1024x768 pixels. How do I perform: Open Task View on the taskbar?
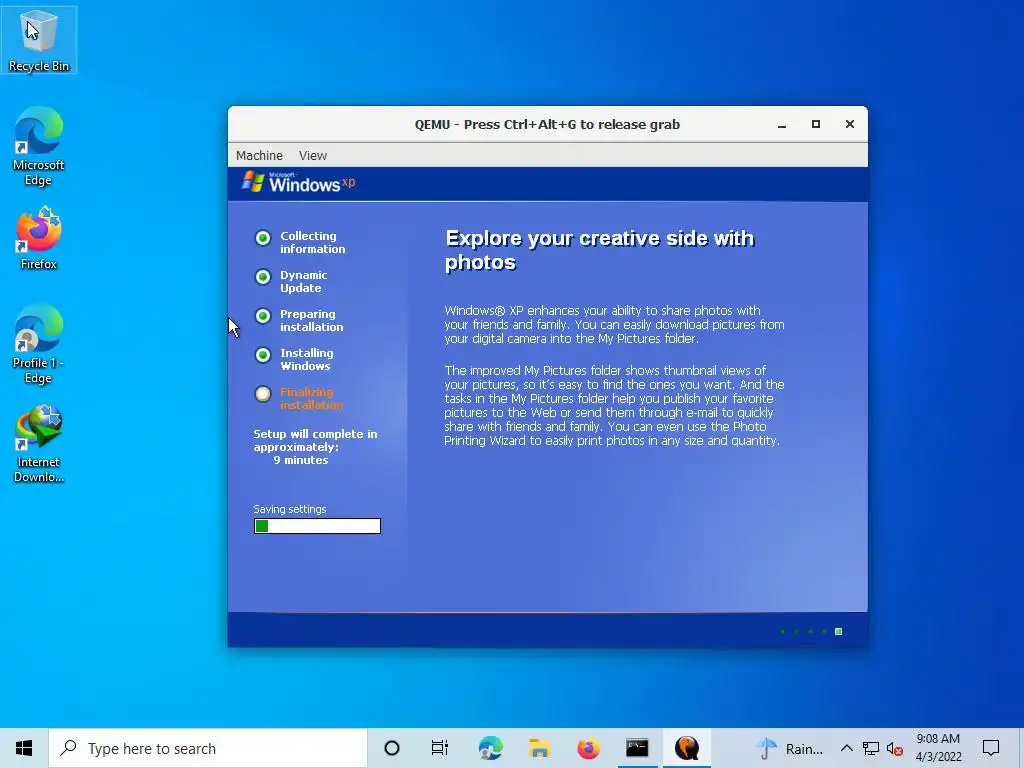coord(440,748)
